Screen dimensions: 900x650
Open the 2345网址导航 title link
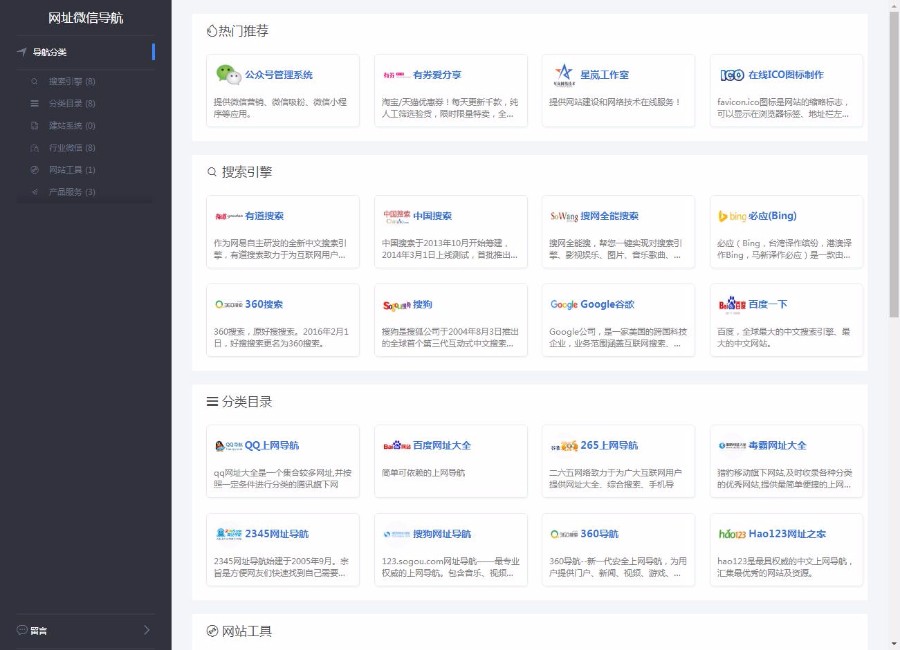pos(277,534)
